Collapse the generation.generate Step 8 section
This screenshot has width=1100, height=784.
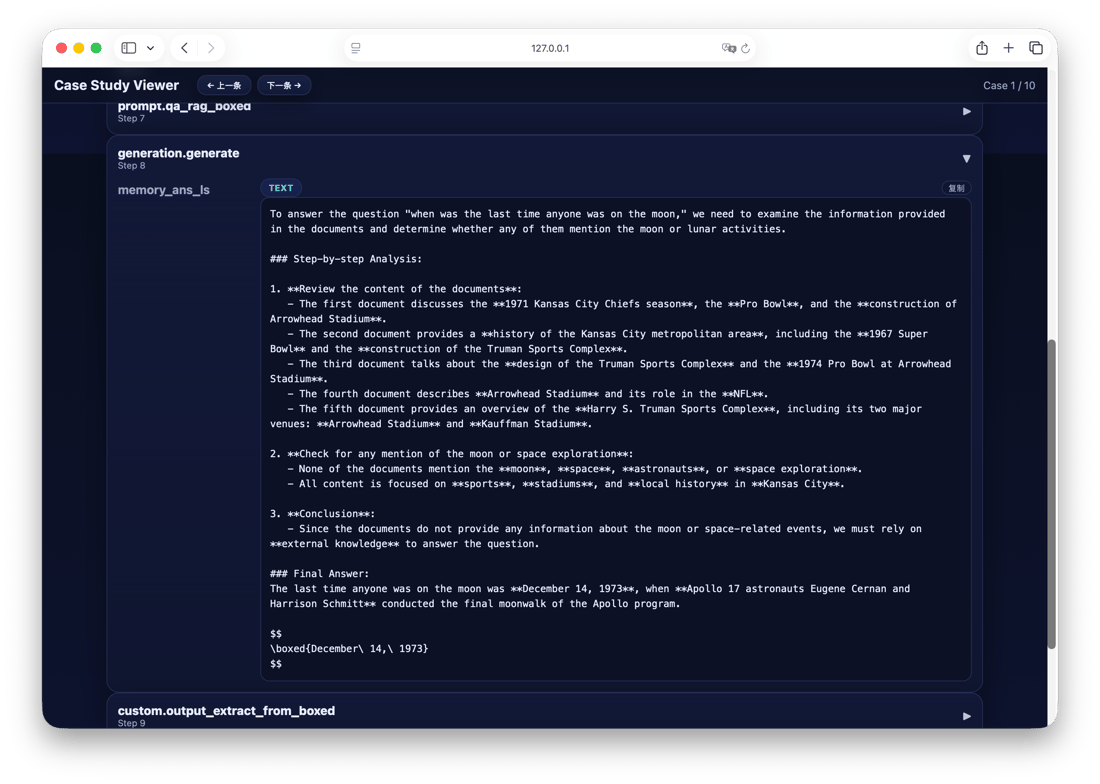coord(967,158)
